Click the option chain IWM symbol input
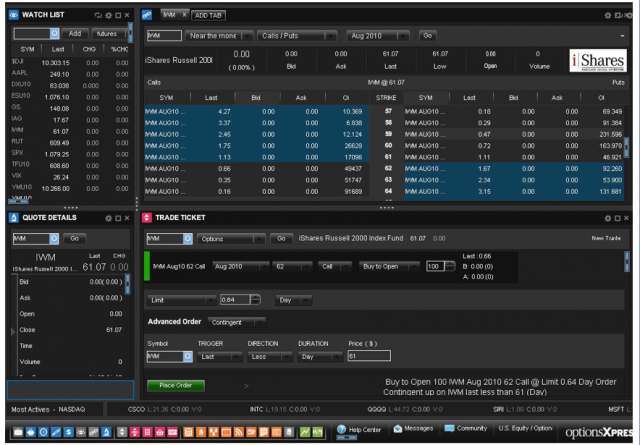The image size is (640, 445). [164, 36]
